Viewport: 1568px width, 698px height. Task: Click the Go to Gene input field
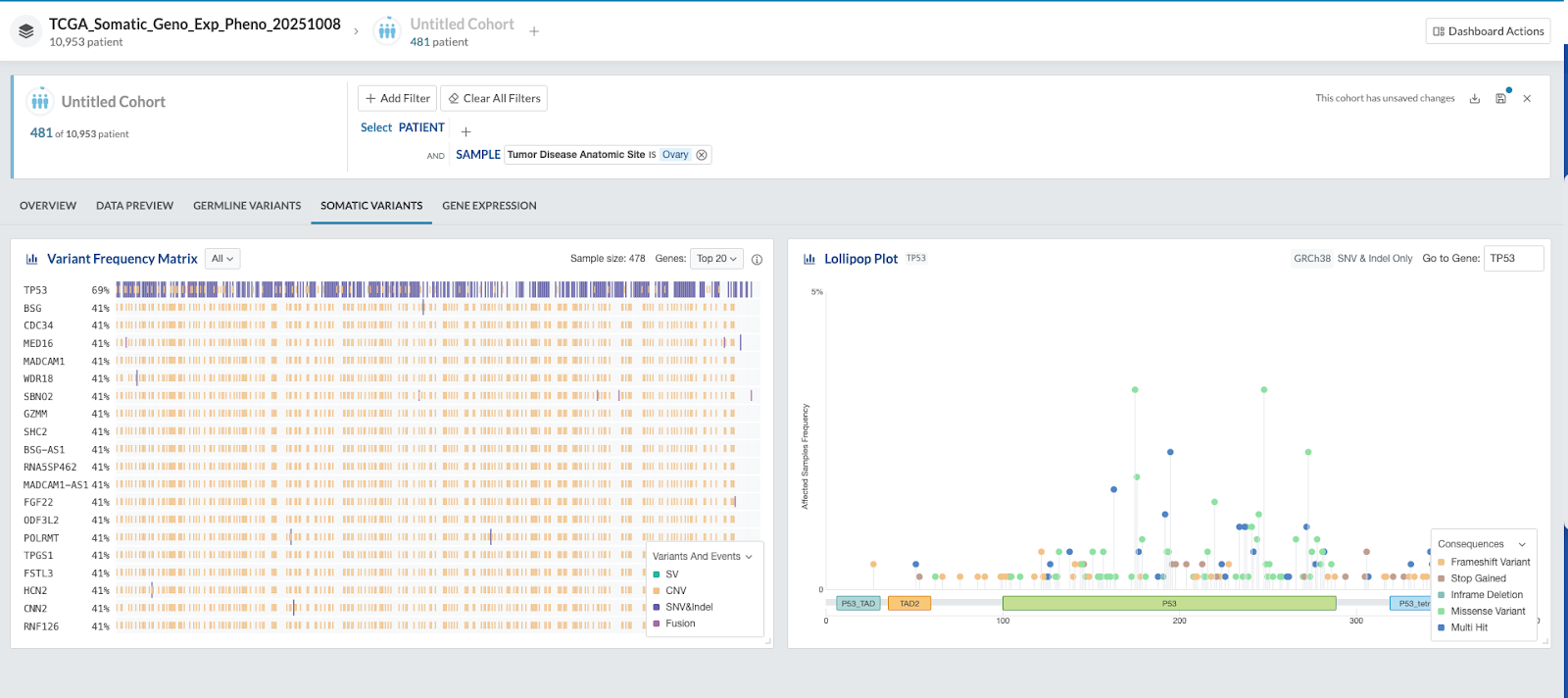coord(1513,259)
